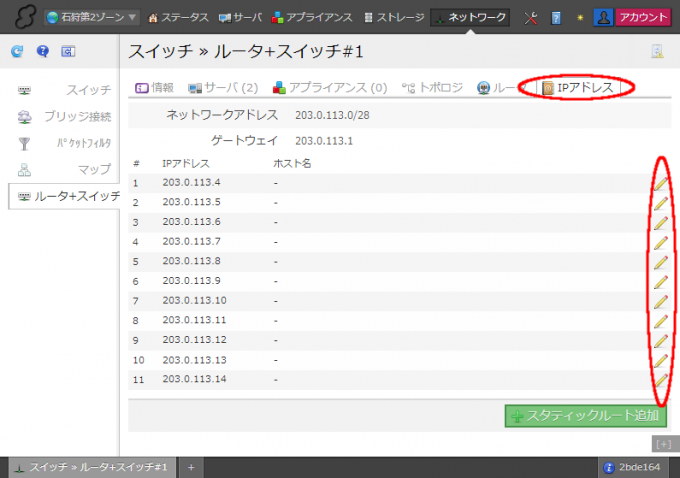Image resolution: width=680 pixels, height=478 pixels.
Task: Edit hostname of IP address 203.0.113.8
Action: pos(660,262)
